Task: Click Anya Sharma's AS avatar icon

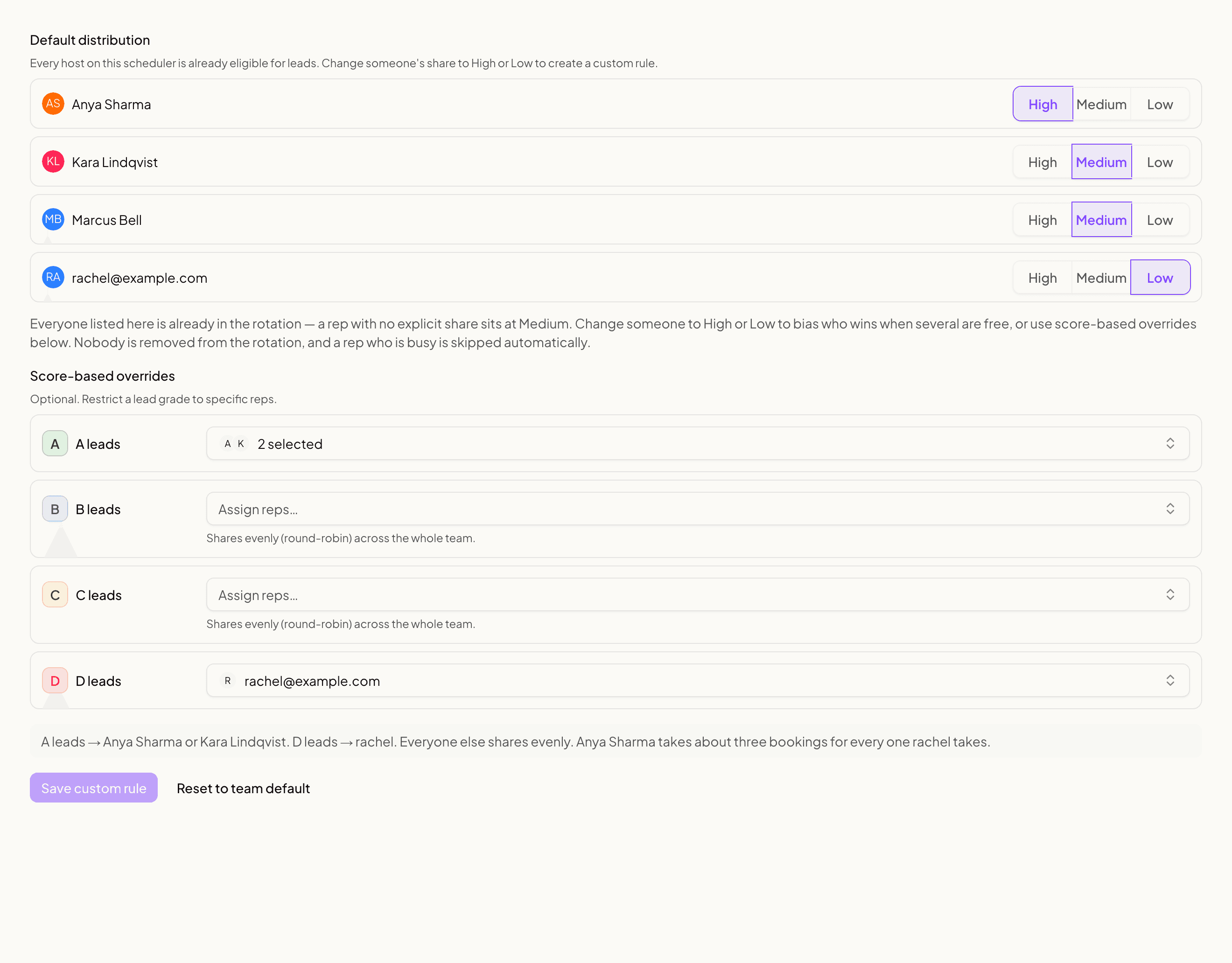Action: click(x=53, y=104)
